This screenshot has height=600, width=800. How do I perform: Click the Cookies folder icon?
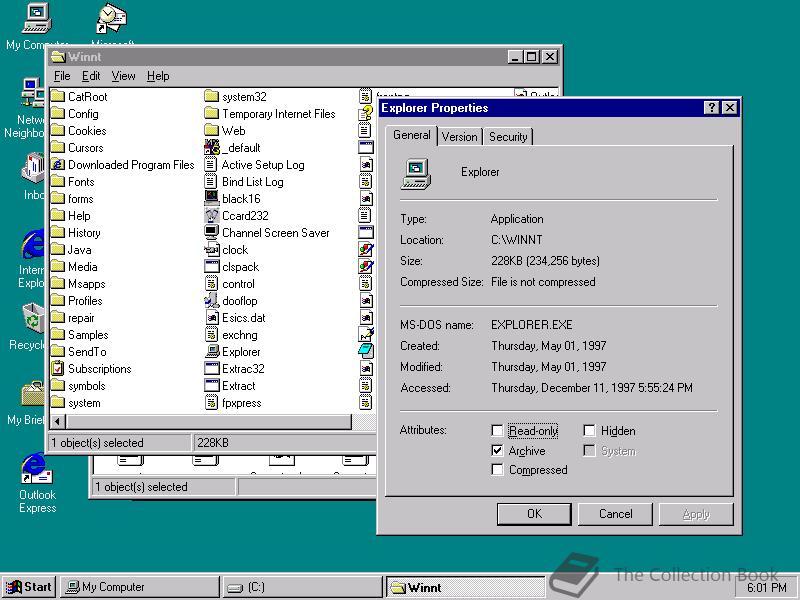(58, 130)
